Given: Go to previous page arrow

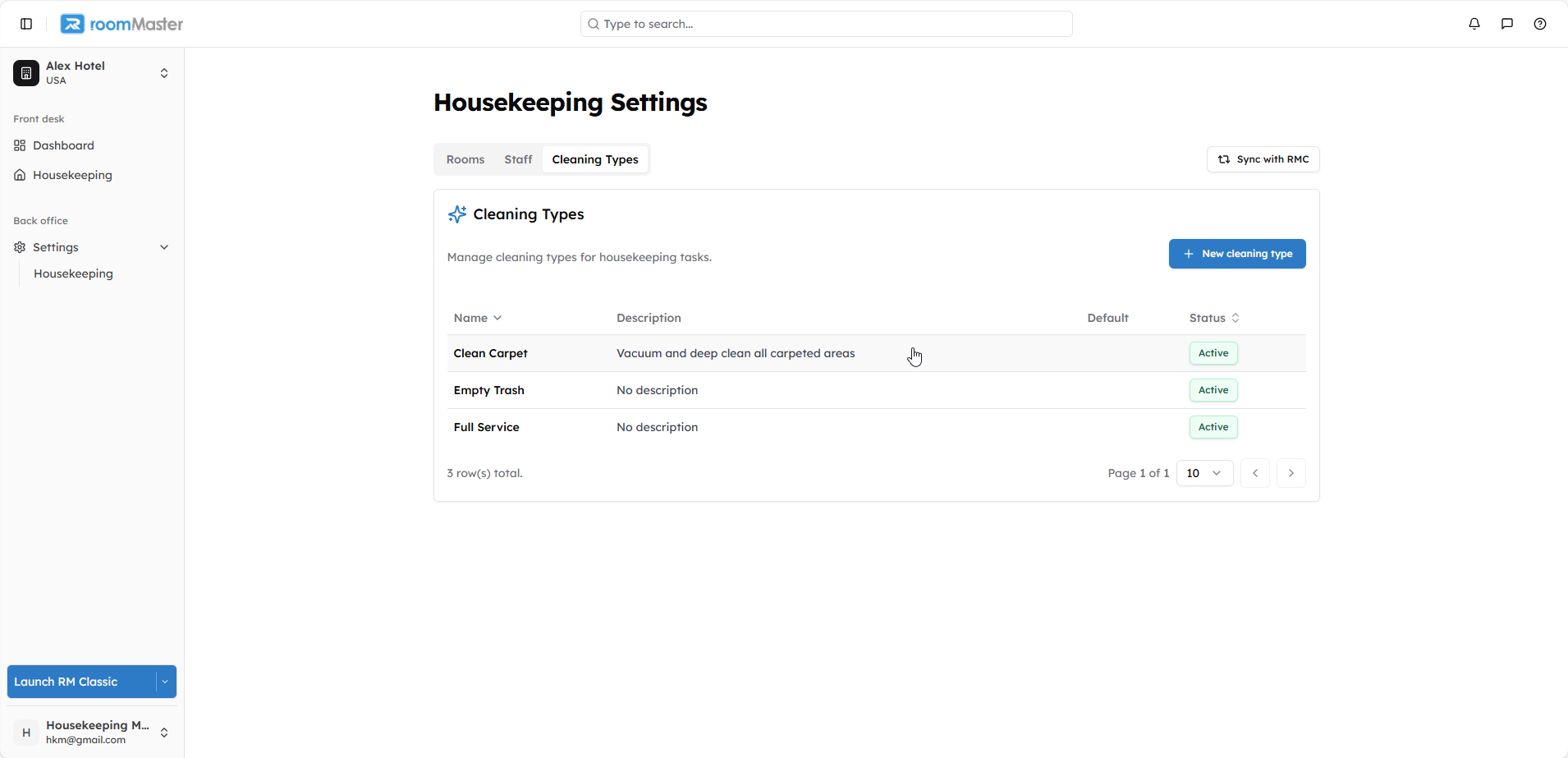Looking at the screenshot, I should point(1255,473).
